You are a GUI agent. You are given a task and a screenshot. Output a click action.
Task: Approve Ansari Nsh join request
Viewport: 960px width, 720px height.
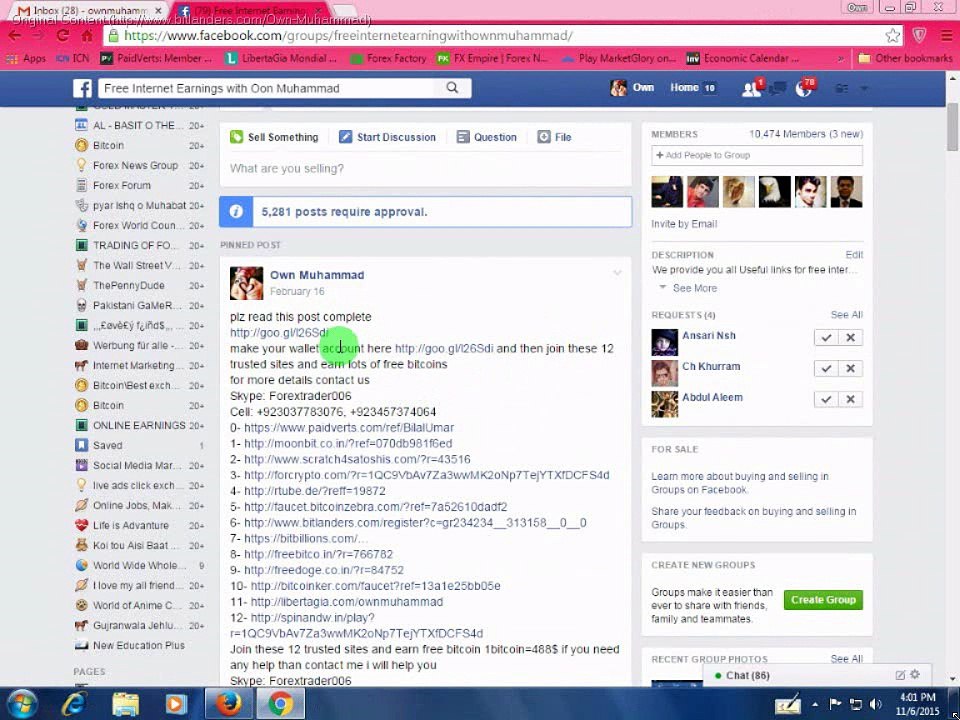(x=826, y=337)
